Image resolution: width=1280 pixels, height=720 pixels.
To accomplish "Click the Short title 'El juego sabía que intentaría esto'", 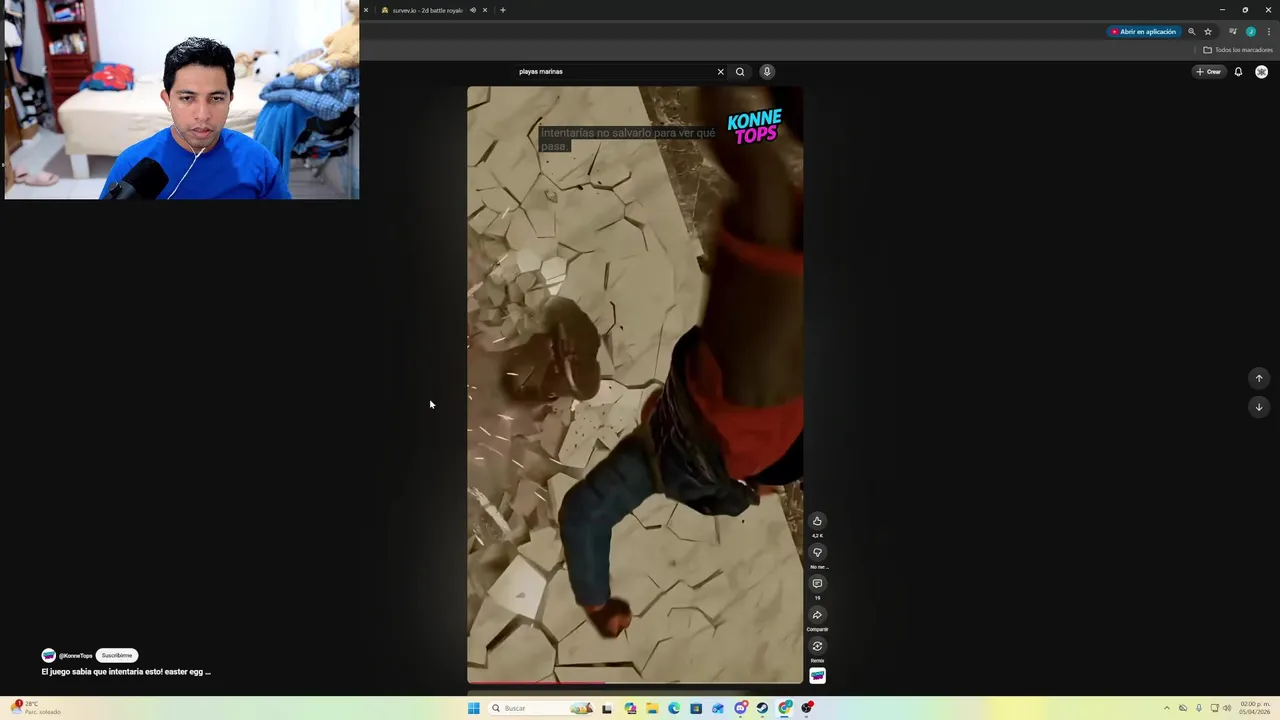I will pyautogui.click(x=126, y=672).
